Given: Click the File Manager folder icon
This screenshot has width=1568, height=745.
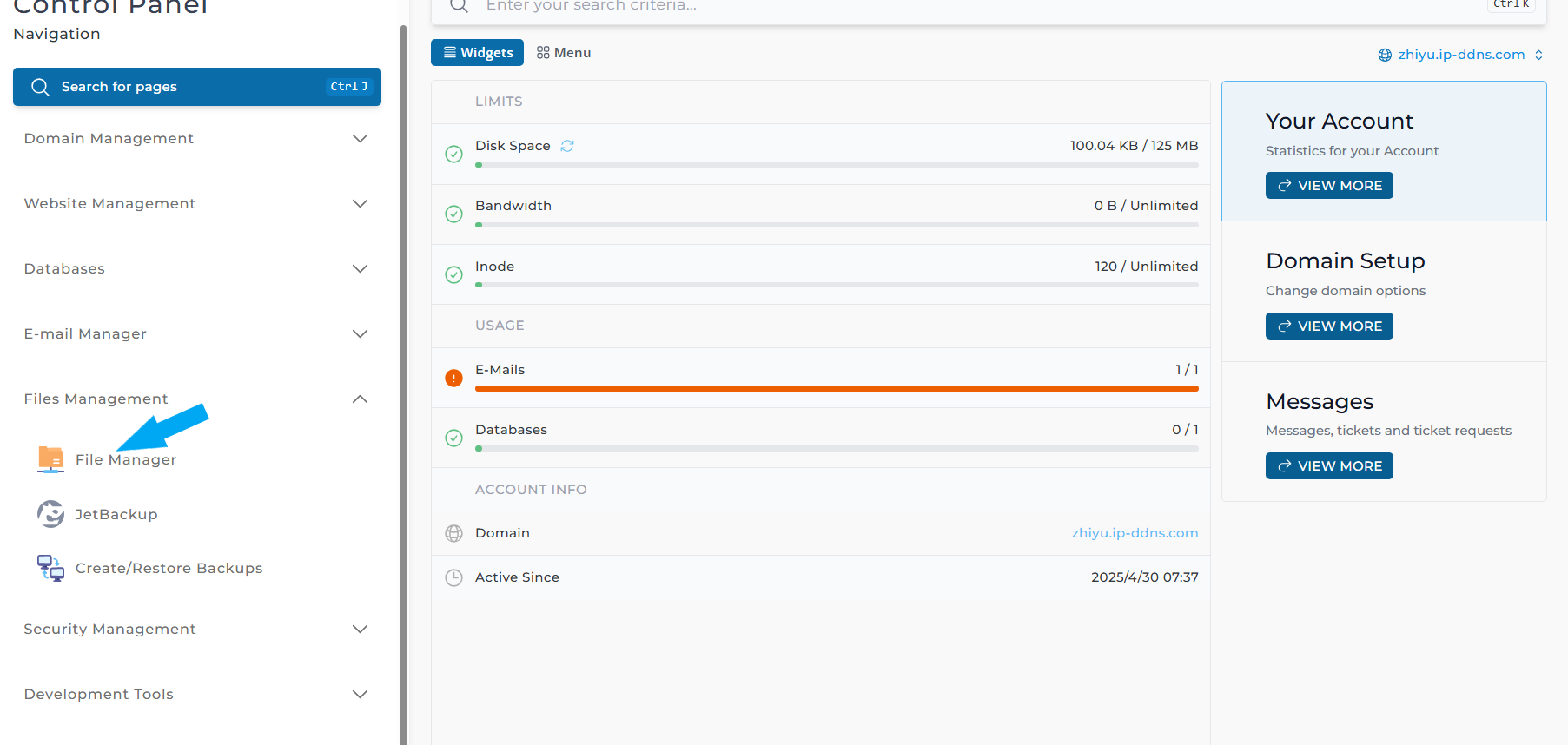Looking at the screenshot, I should coord(50,458).
